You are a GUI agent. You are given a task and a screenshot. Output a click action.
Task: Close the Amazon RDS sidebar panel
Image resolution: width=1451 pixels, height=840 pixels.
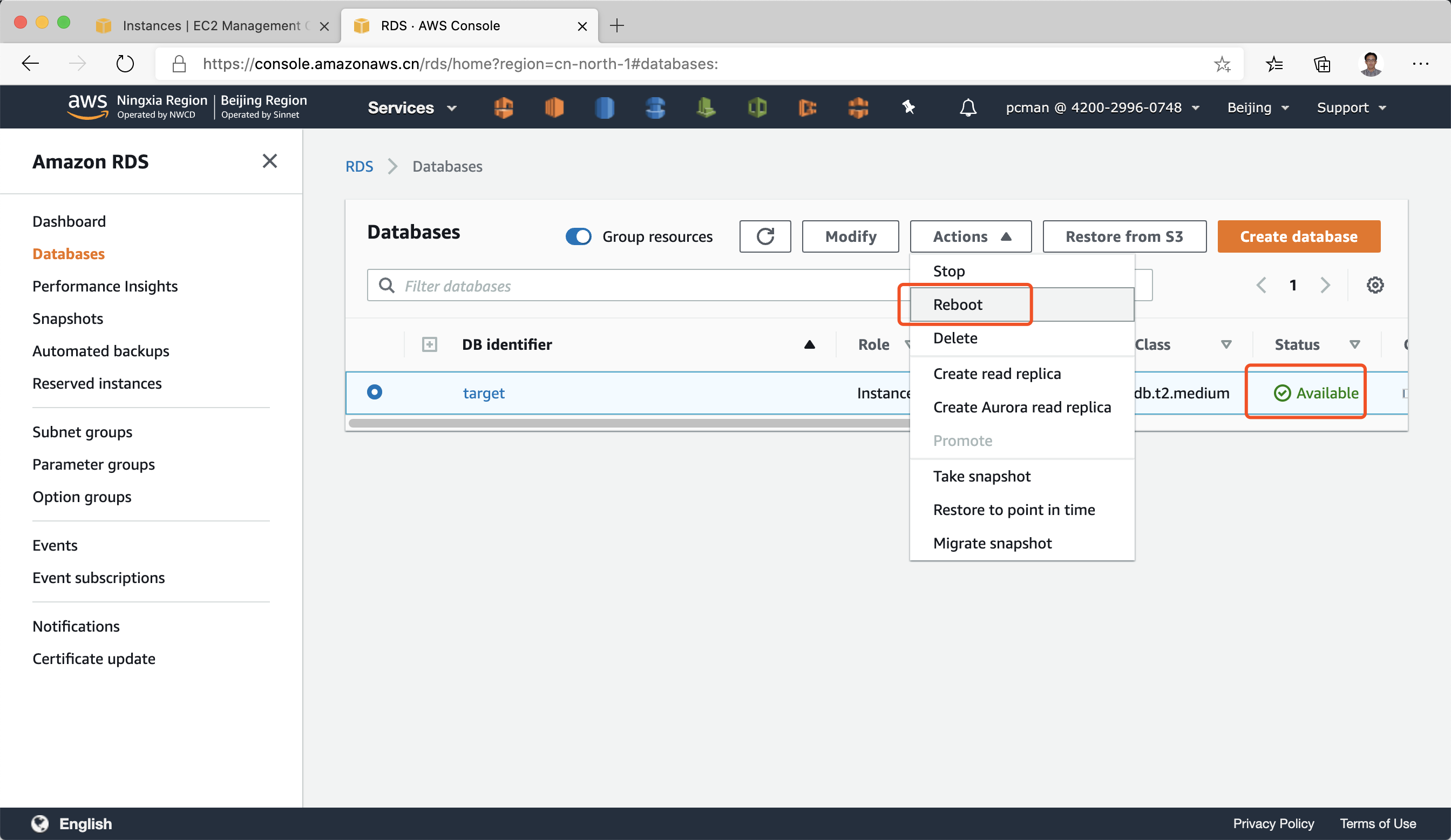click(x=269, y=161)
